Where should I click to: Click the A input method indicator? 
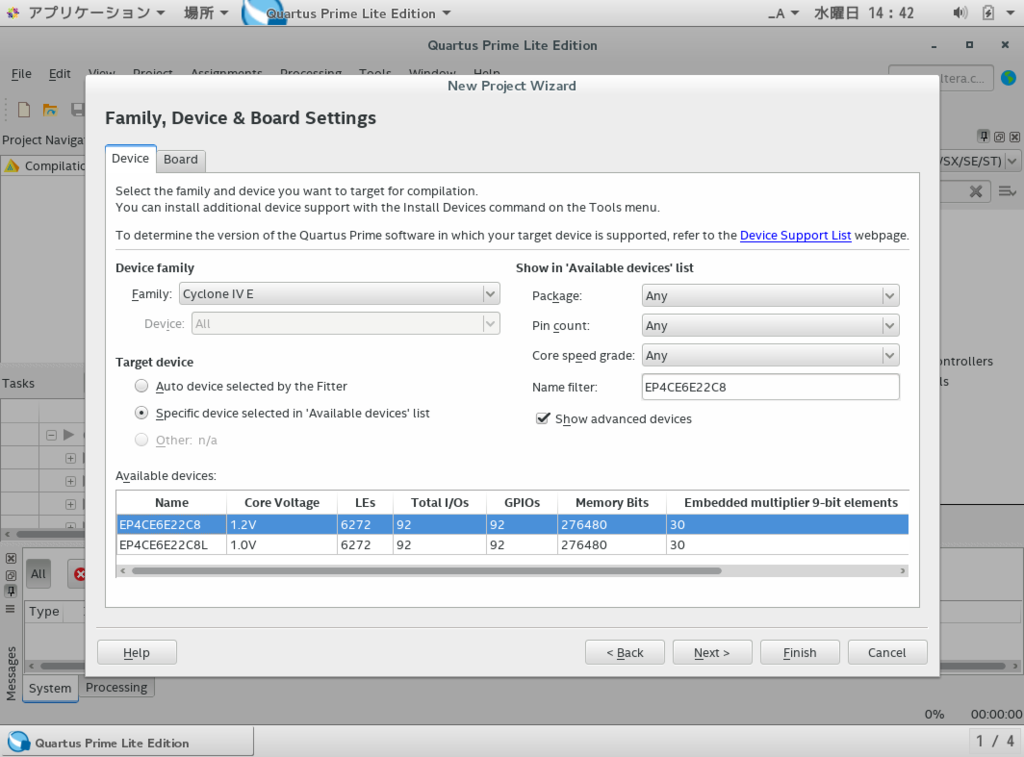(783, 13)
